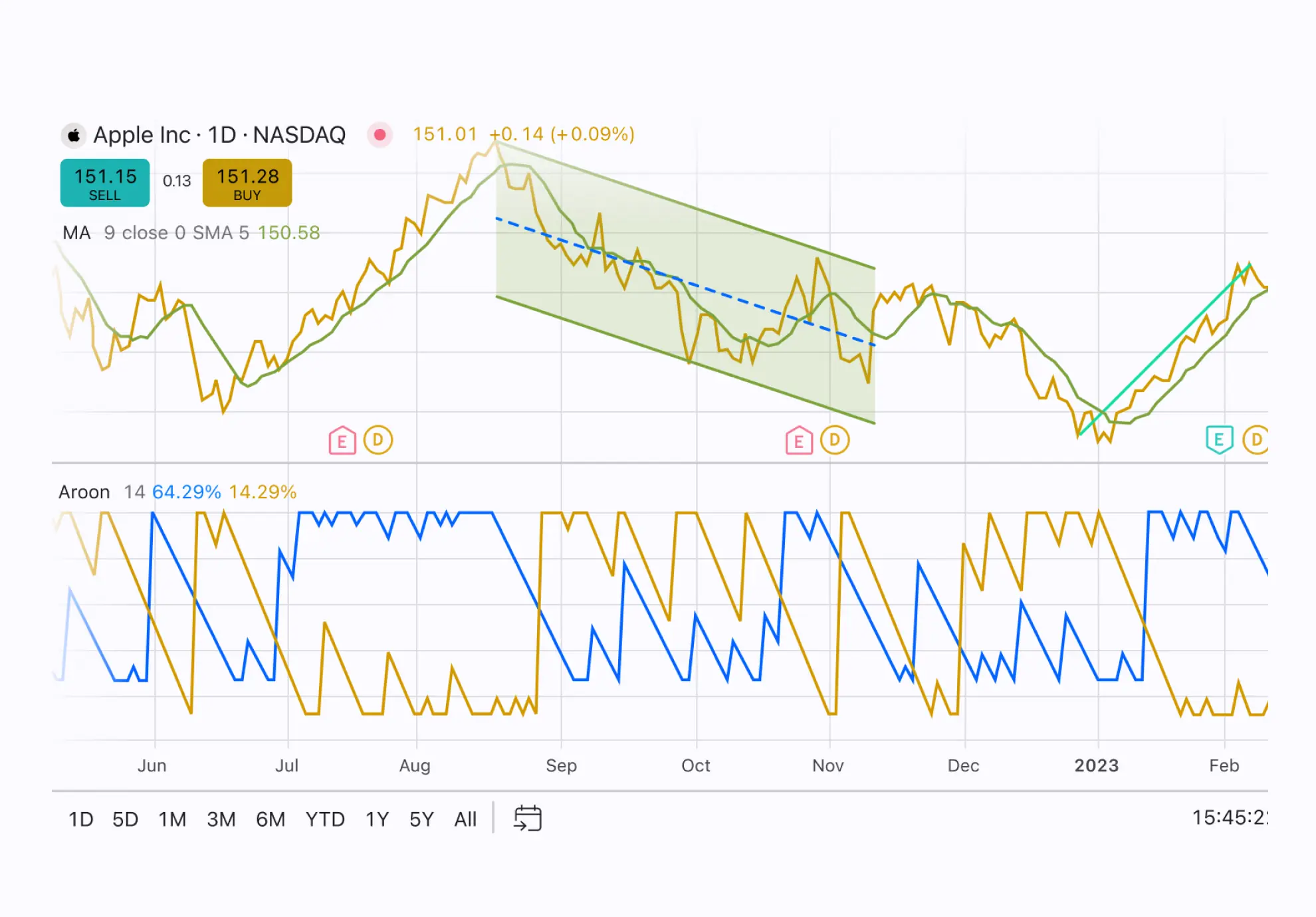Click the 2023 label on the time axis
The image size is (1316, 917).
click(1097, 765)
